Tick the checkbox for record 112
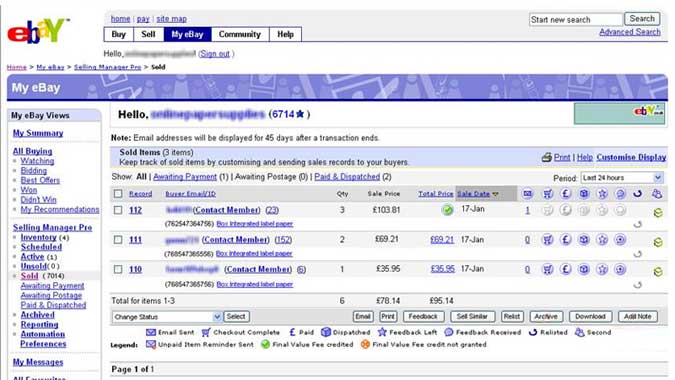 coord(118,210)
